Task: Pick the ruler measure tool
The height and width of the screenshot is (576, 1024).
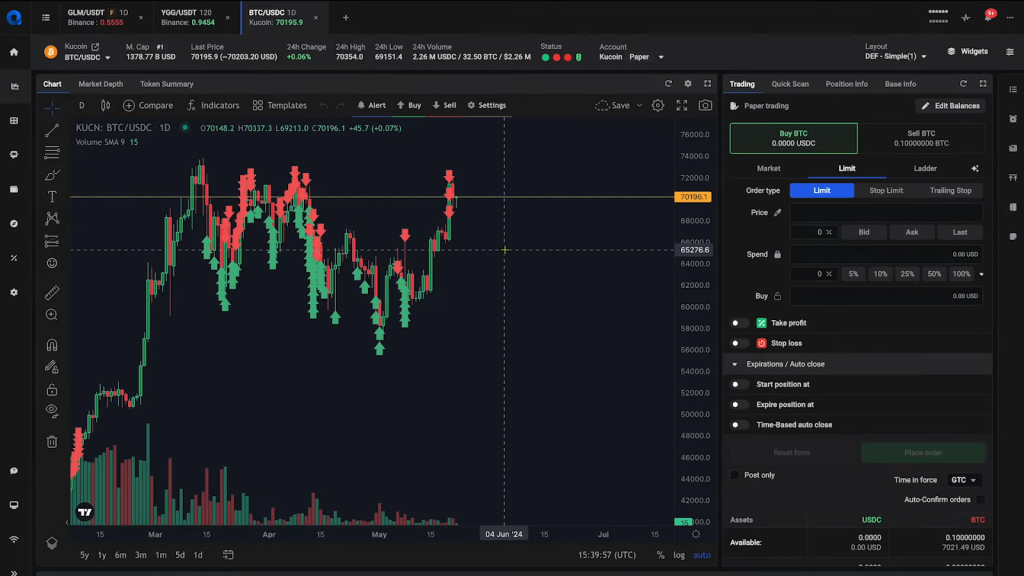Action: tap(52, 293)
